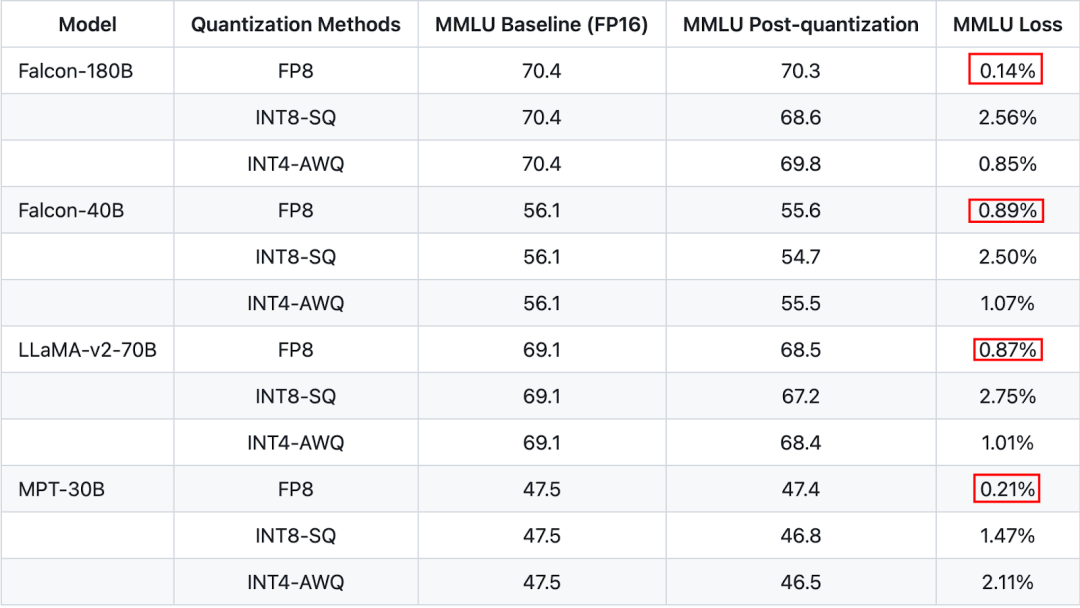This screenshot has width=1080, height=608.
Task: Click the MMLU Loss column header
Action: point(1007,25)
